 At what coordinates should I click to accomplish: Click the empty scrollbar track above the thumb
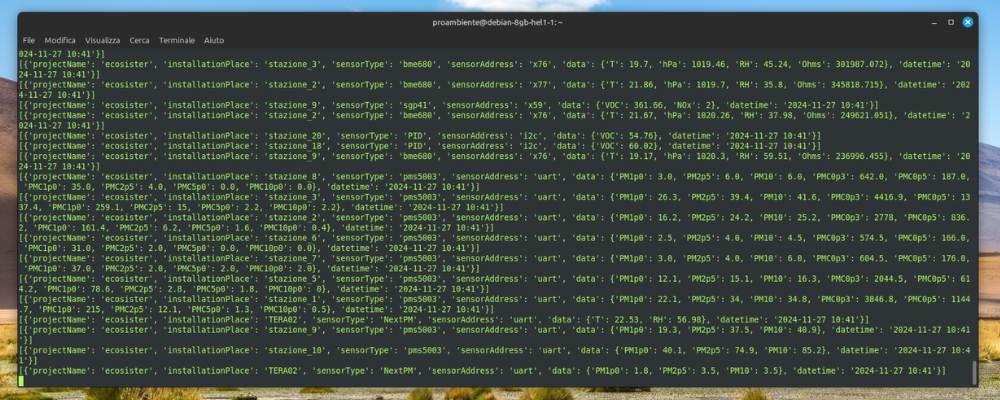(976, 200)
